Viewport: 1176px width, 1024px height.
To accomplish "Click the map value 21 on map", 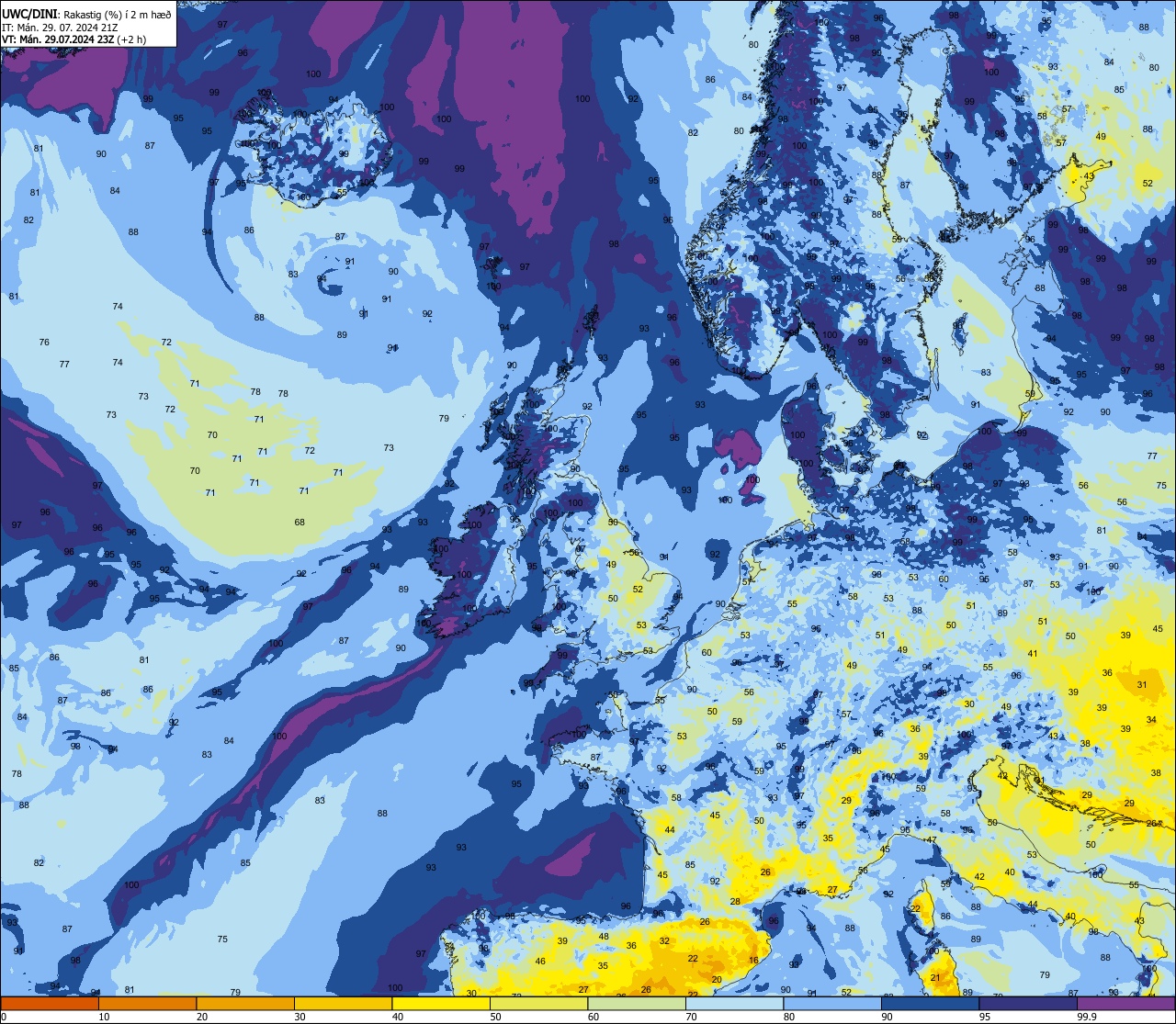I will [935, 978].
